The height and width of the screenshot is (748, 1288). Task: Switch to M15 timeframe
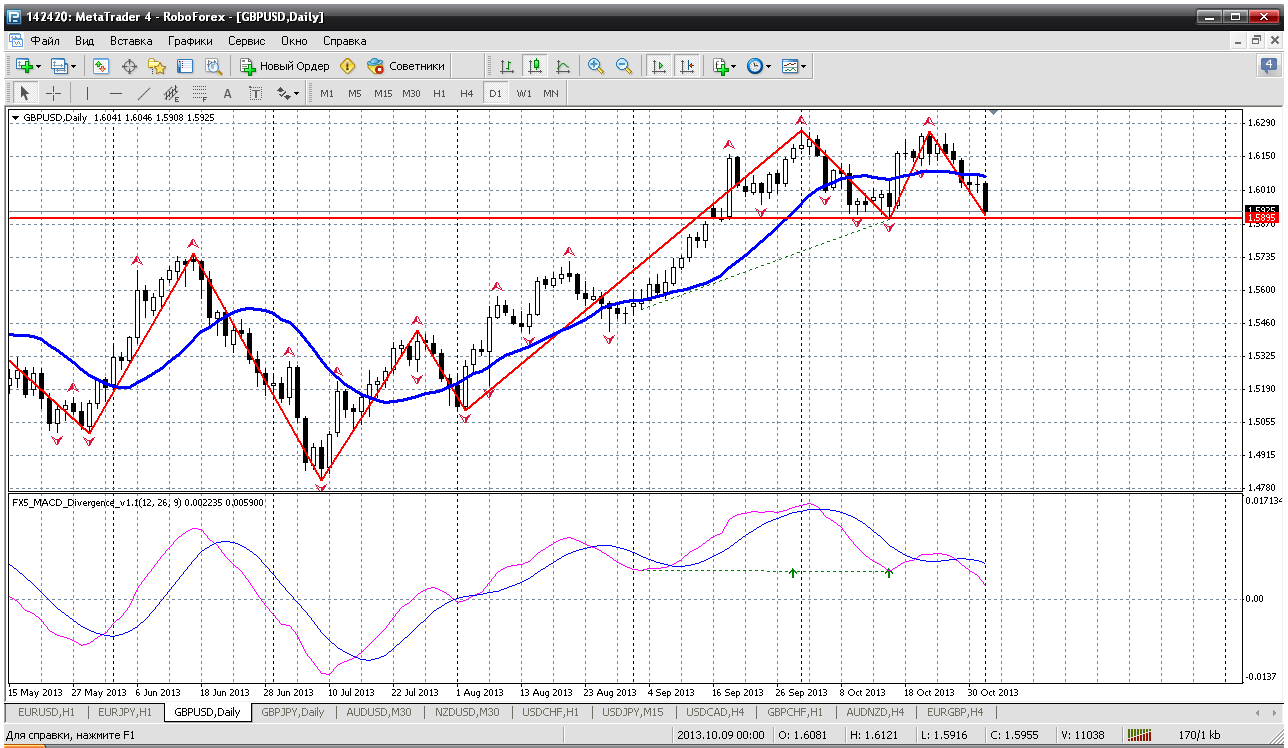tap(383, 93)
